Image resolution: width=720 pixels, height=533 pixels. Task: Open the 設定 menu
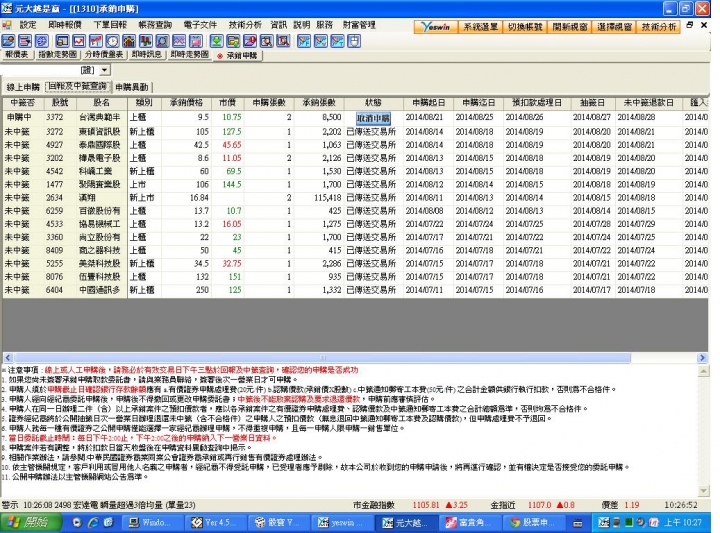[x=28, y=25]
